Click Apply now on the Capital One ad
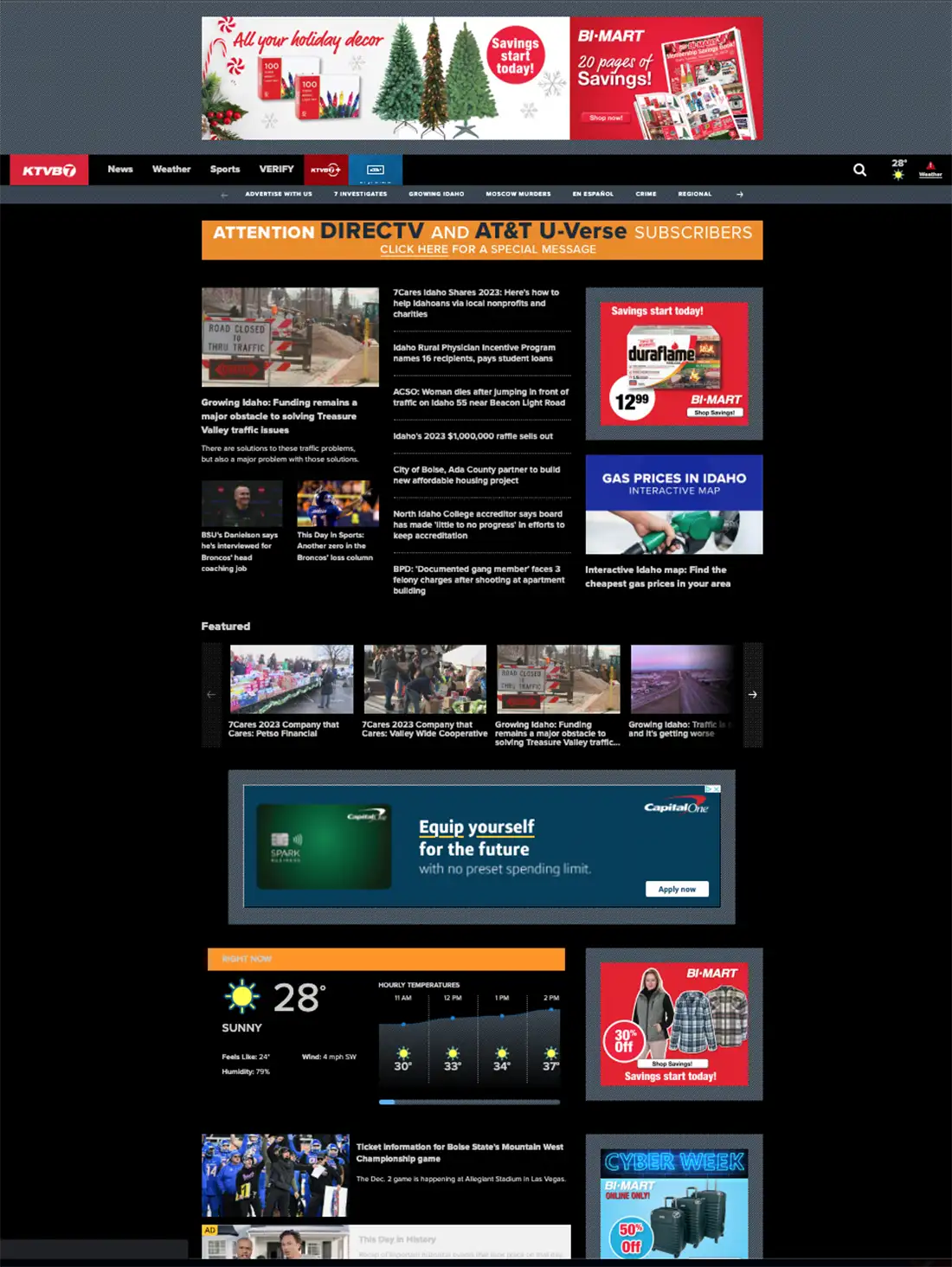The image size is (952, 1267). (x=677, y=889)
